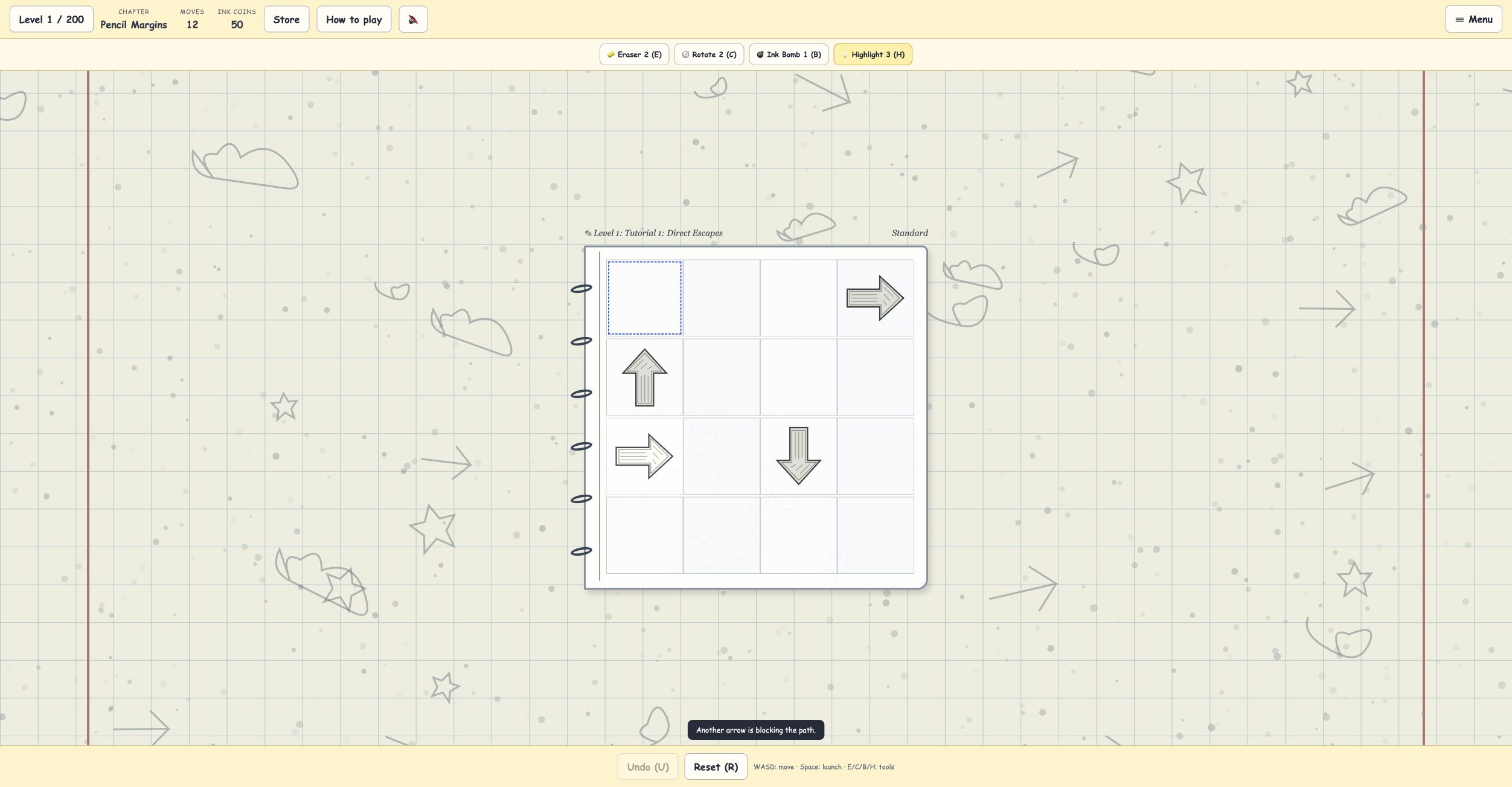Click the Undo (U) button
This screenshot has height=787, width=1512.
(648, 766)
